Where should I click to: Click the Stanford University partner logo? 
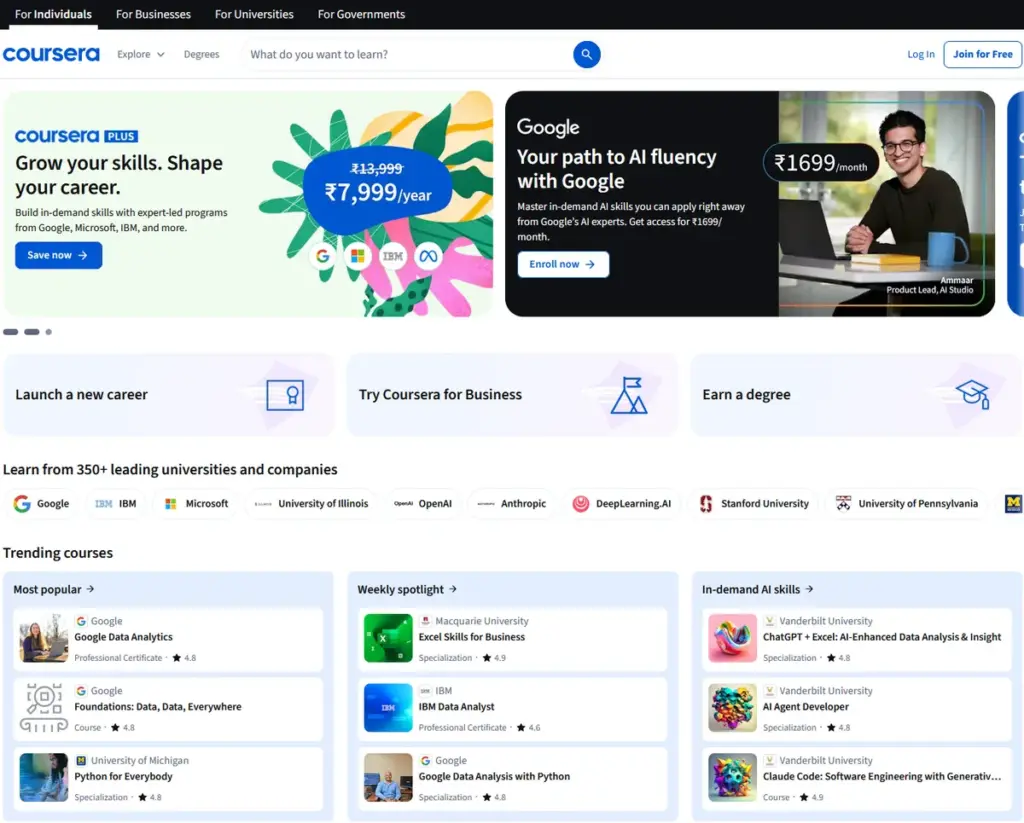point(754,503)
